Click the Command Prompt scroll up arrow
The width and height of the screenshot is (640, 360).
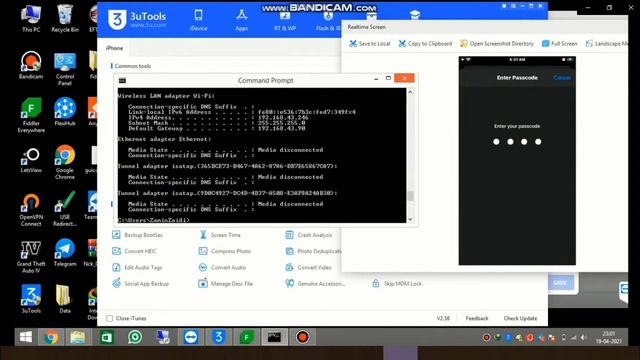pos(410,92)
